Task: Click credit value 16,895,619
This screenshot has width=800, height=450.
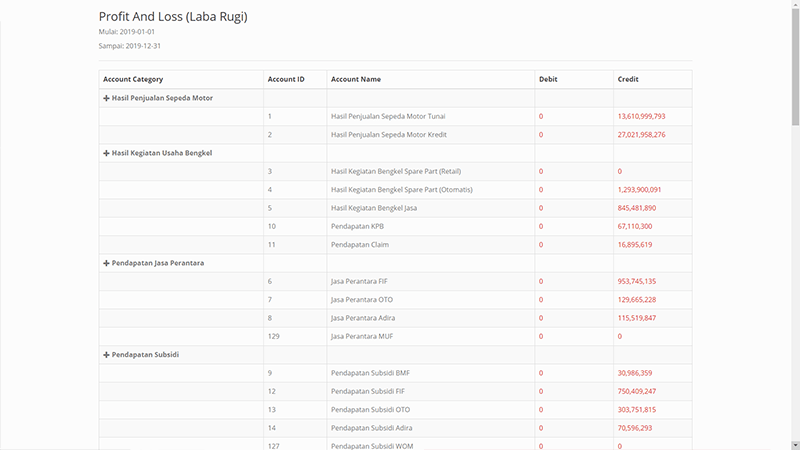Action: coord(635,245)
